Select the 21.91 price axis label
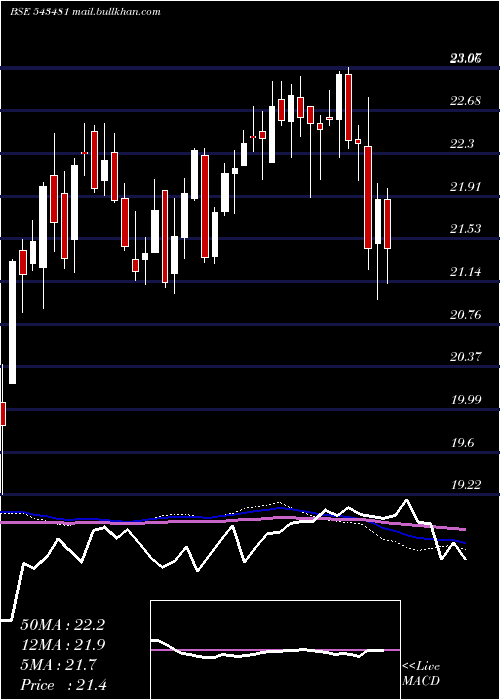Screen dimensions: 500x700 click(x=466, y=187)
